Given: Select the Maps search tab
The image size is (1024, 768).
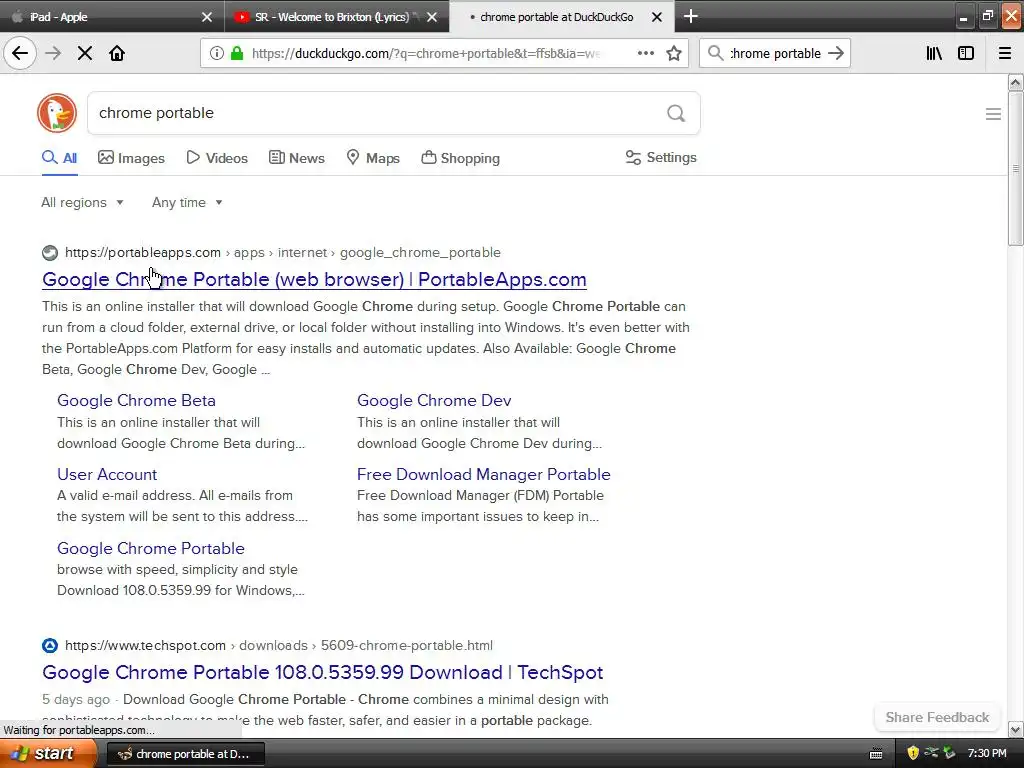Looking at the screenshot, I should [x=373, y=158].
